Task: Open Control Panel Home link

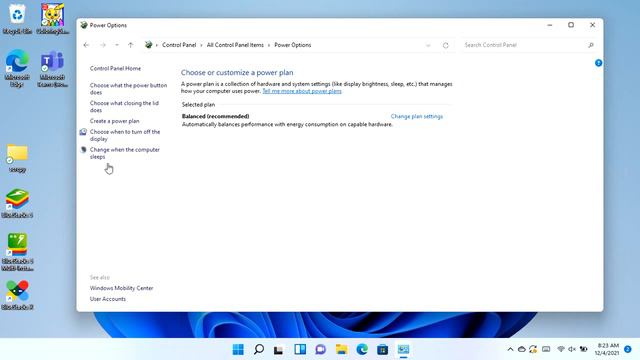Action: pyautogui.click(x=116, y=68)
